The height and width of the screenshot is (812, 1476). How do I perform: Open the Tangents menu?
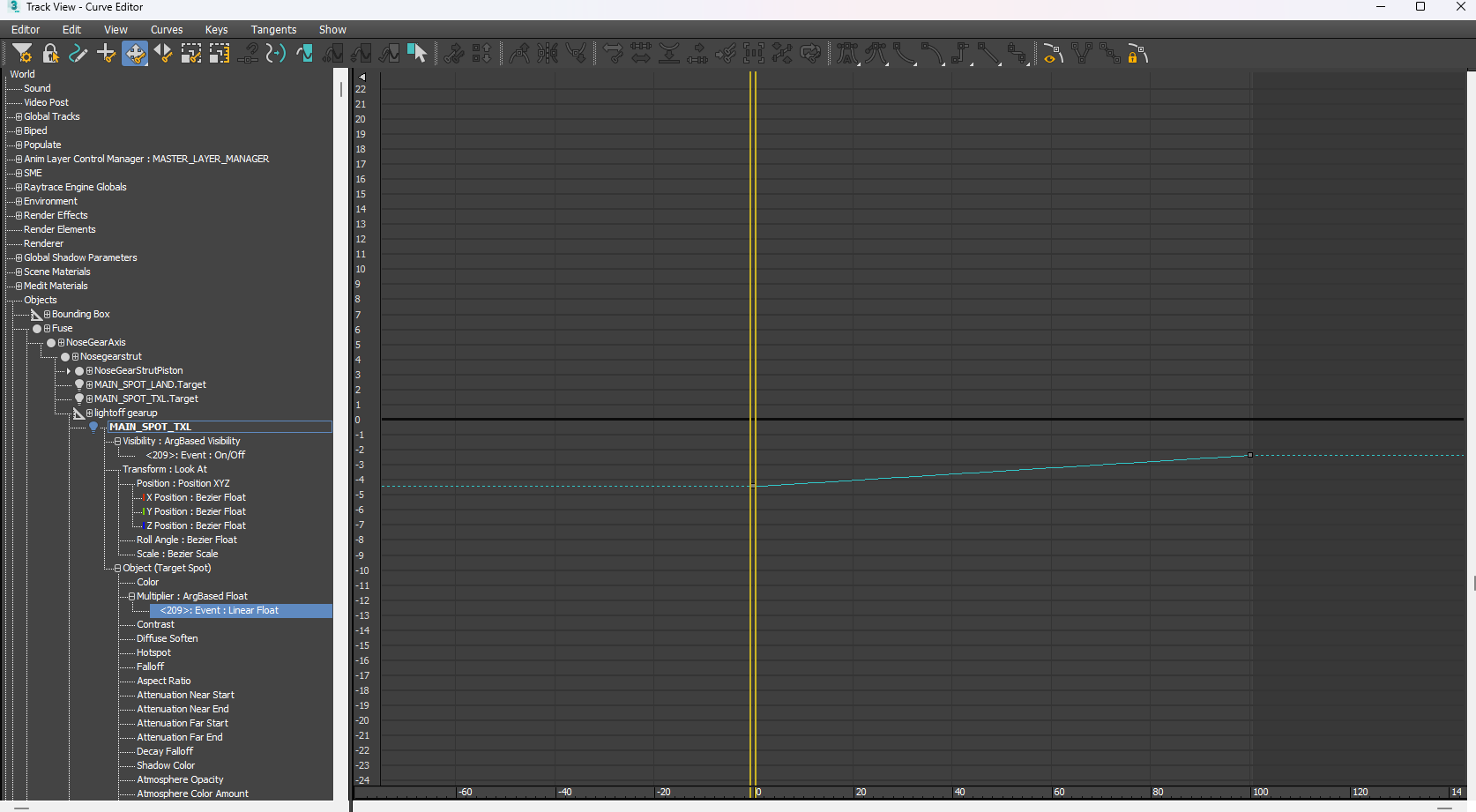pos(273,29)
